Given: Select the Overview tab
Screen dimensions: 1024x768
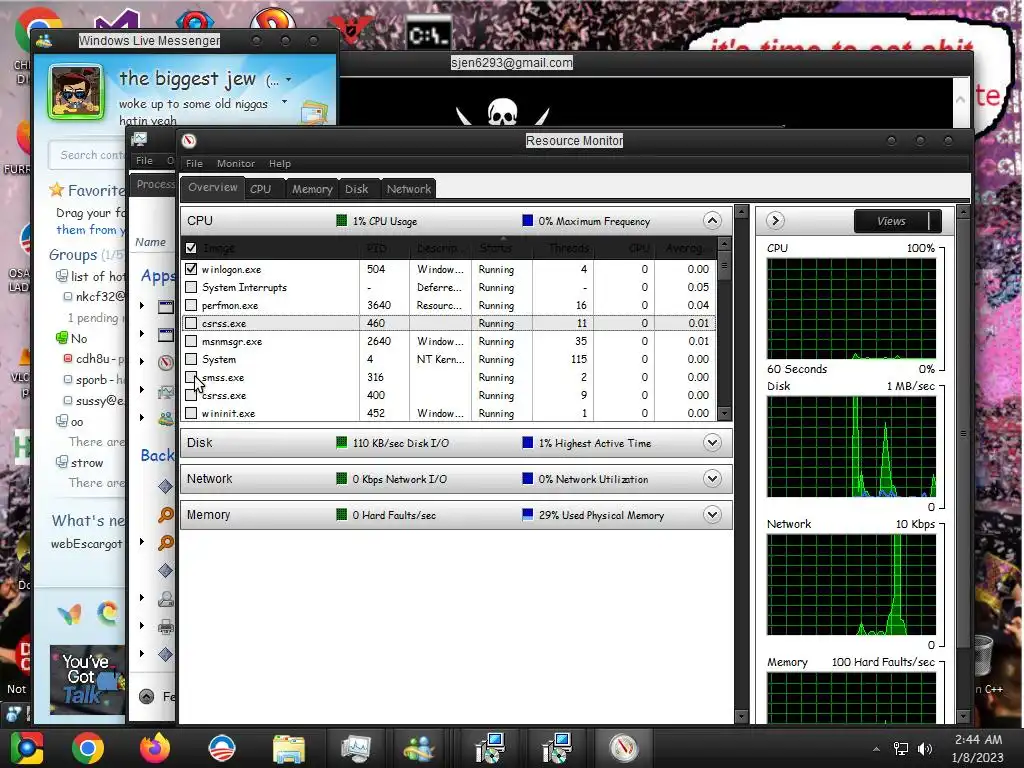Looking at the screenshot, I should [212, 187].
